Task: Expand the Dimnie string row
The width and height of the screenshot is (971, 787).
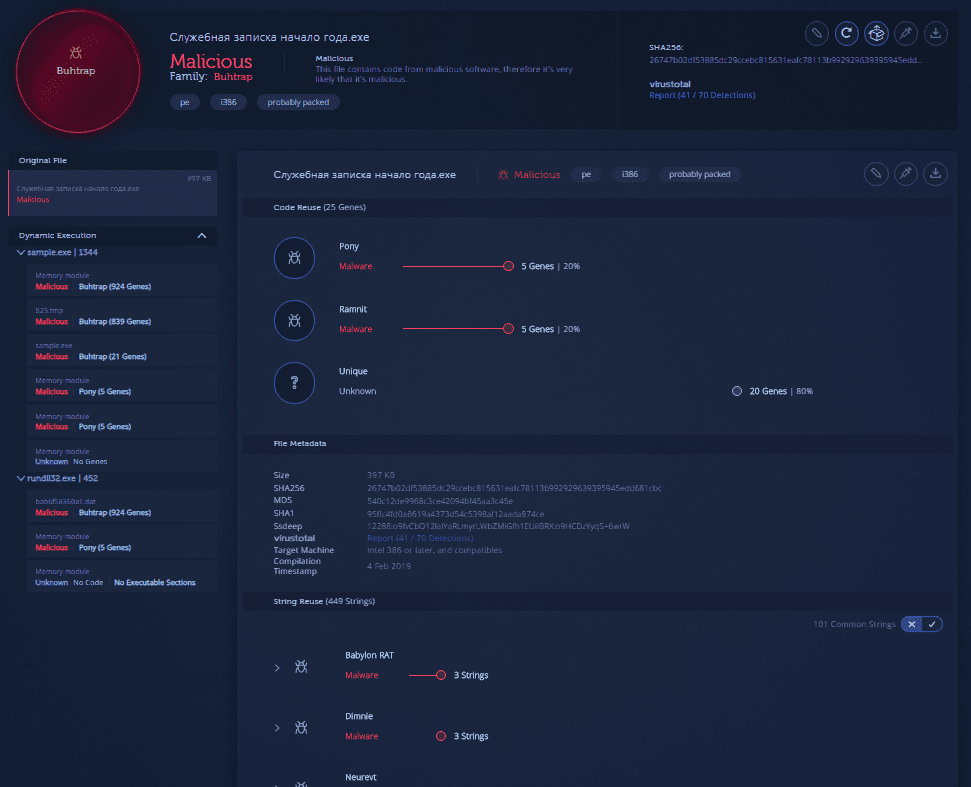Action: (x=277, y=728)
